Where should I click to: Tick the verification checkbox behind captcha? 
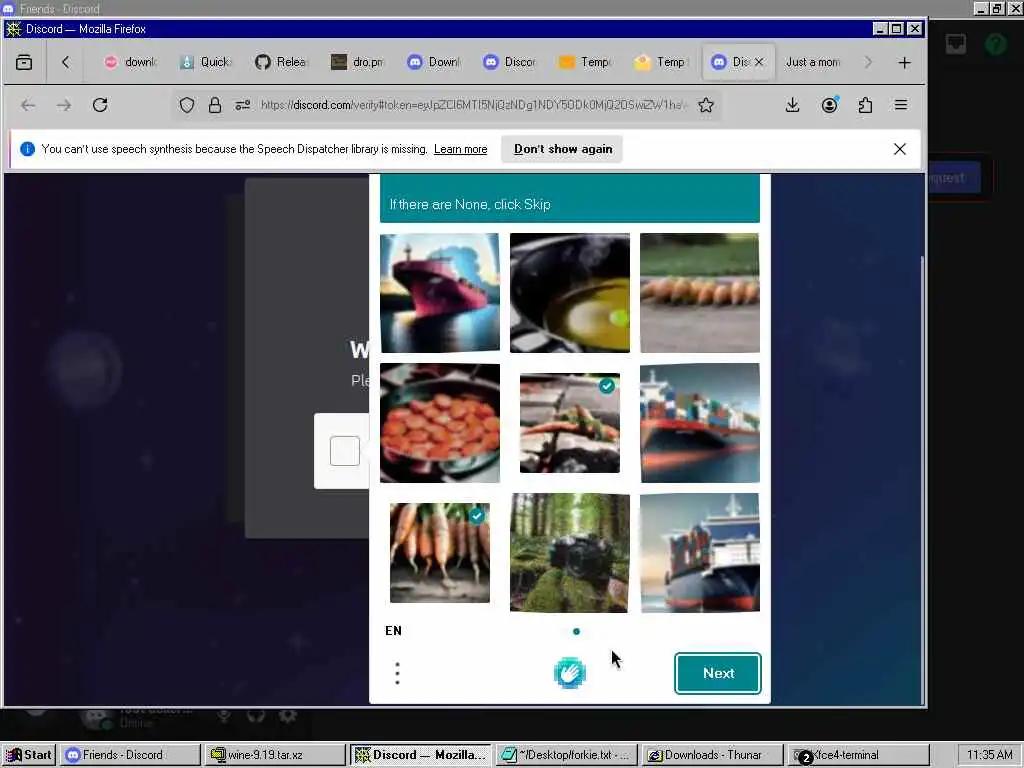click(345, 451)
